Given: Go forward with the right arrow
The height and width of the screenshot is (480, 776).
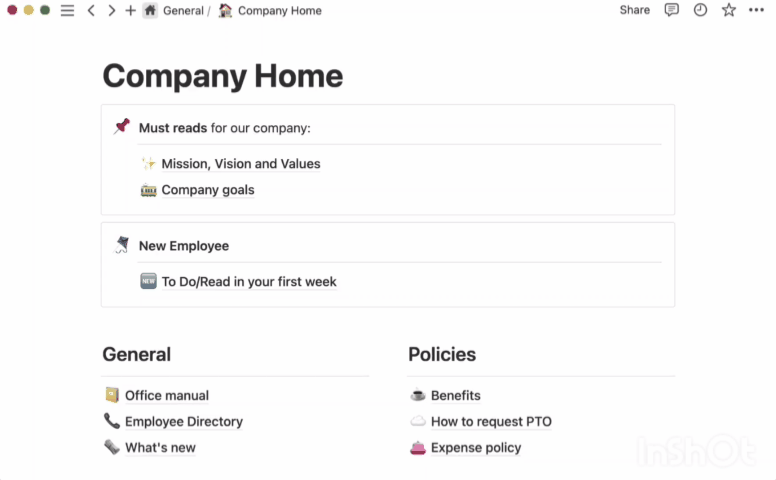Looking at the screenshot, I should [x=111, y=10].
